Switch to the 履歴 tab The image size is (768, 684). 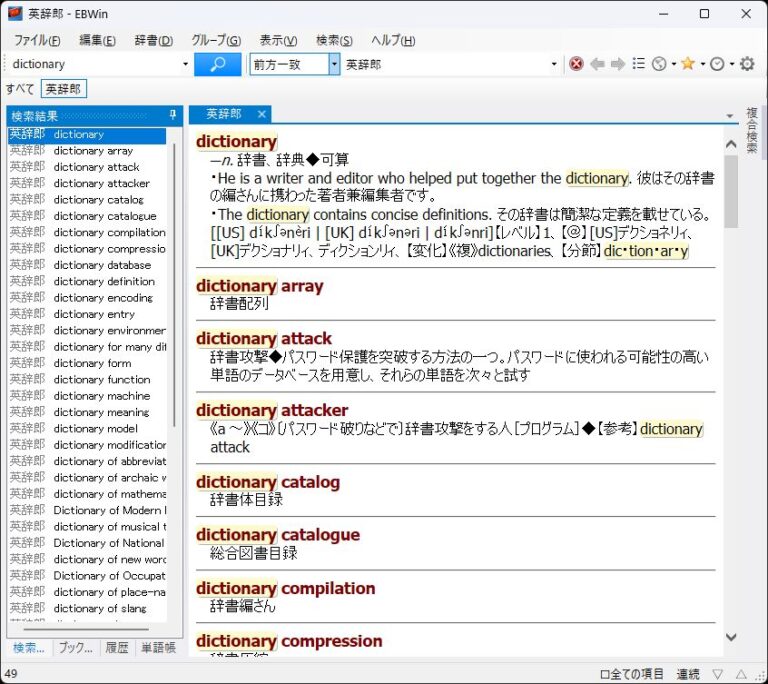point(116,647)
